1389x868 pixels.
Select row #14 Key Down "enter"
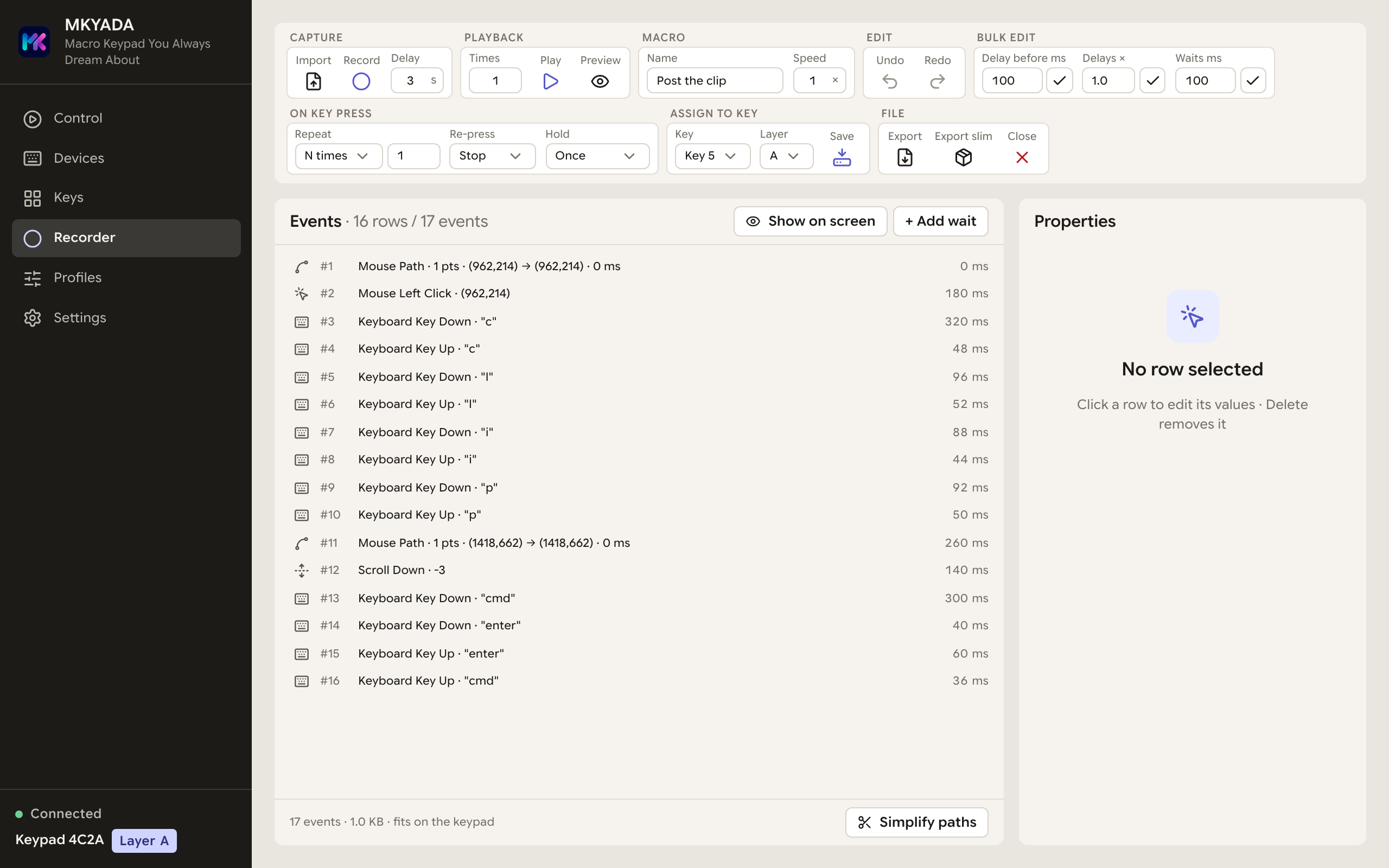(x=639, y=625)
